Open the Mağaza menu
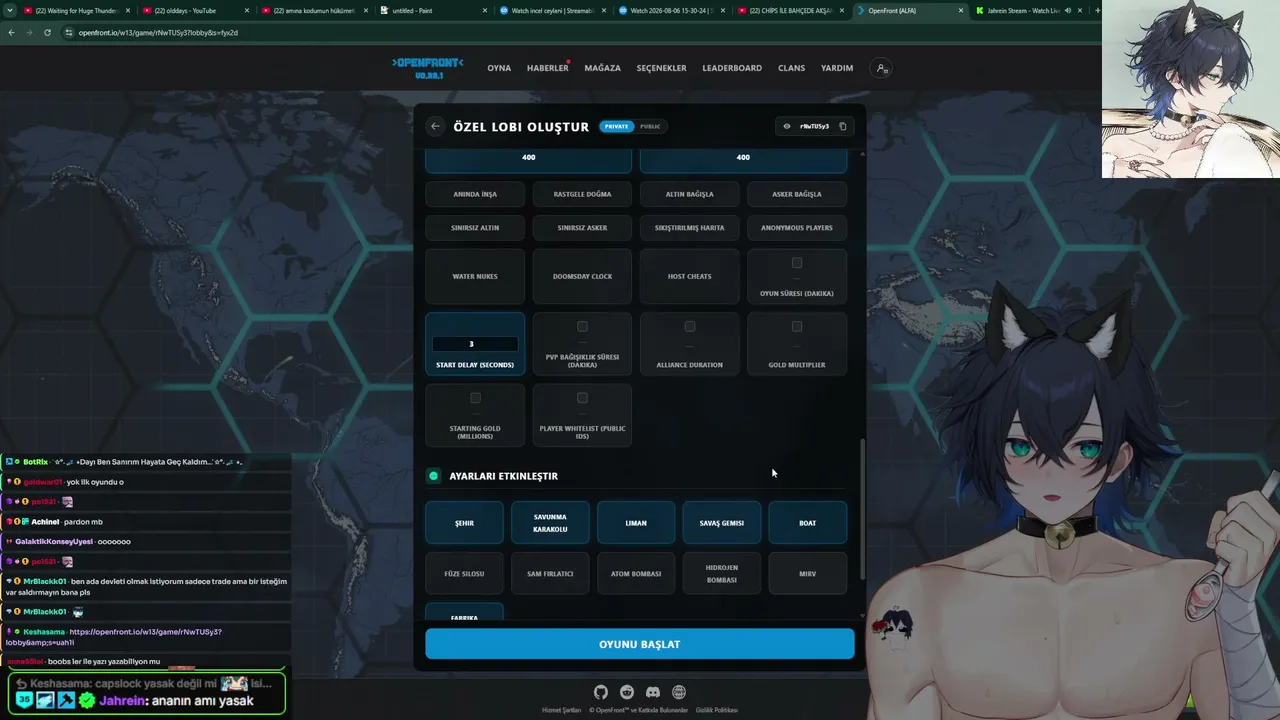The width and height of the screenshot is (1280, 720). point(603,68)
